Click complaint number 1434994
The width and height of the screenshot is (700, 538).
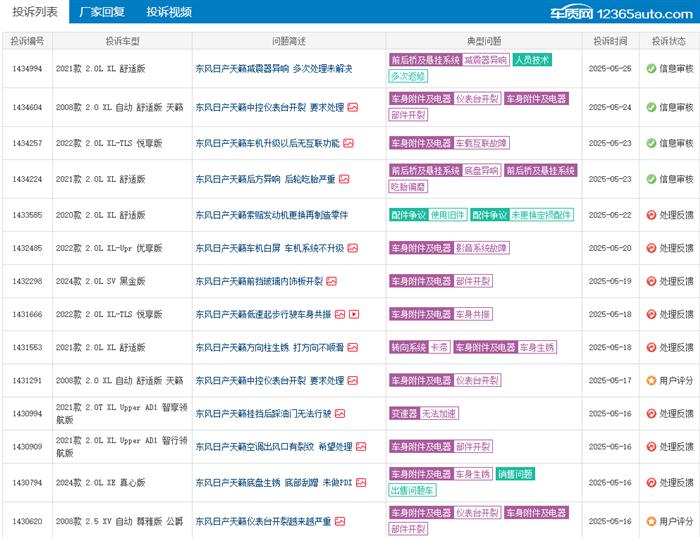pos(27,69)
